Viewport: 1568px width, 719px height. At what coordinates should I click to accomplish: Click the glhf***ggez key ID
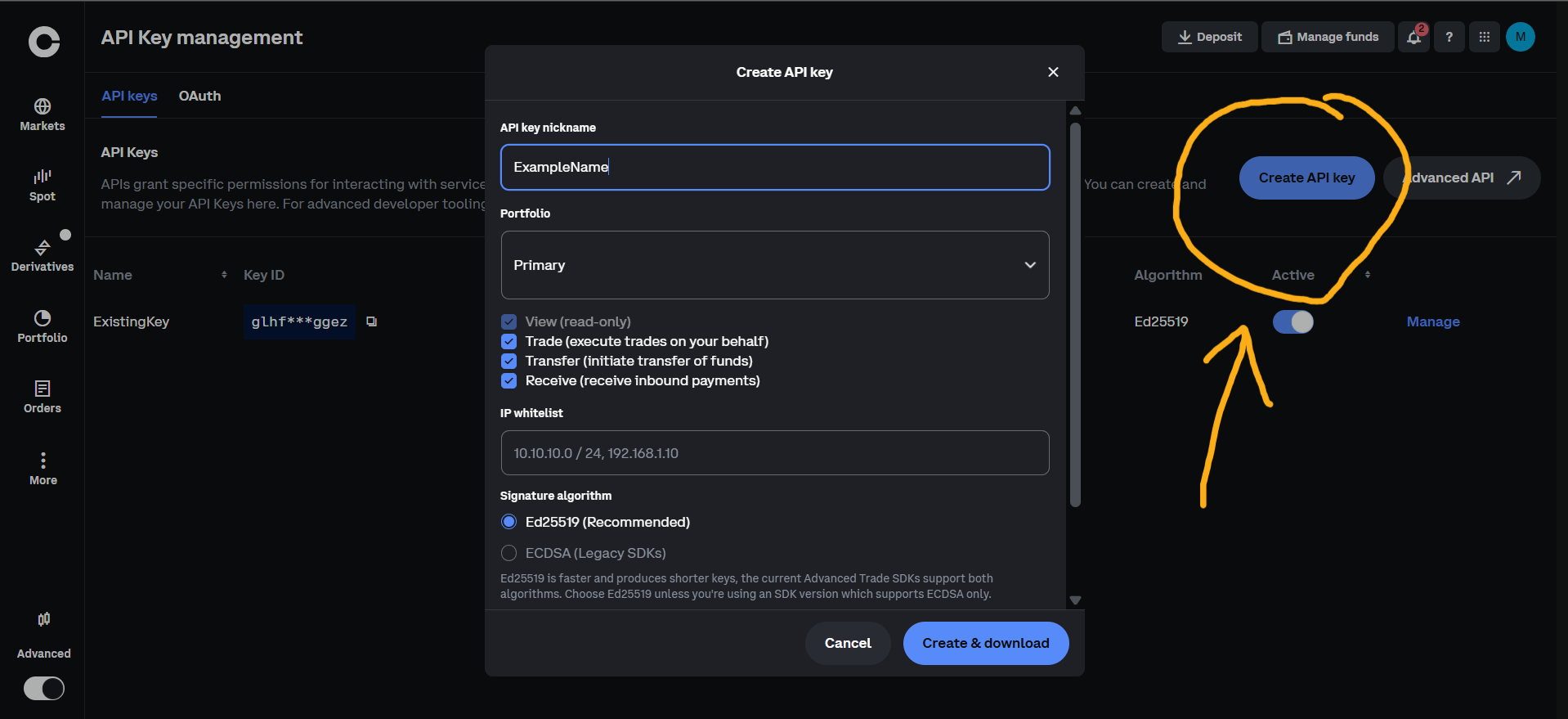point(299,321)
